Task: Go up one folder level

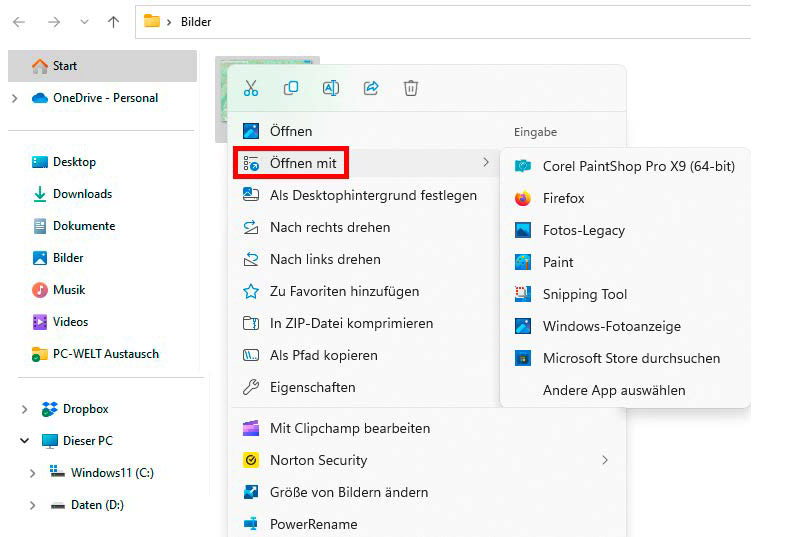Action: point(114,22)
